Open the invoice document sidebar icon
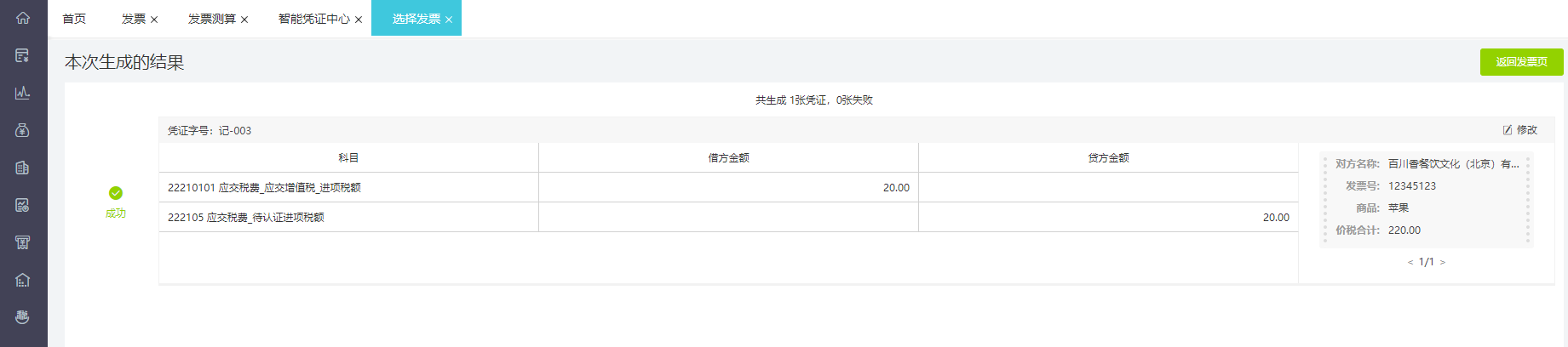 point(23,55)
